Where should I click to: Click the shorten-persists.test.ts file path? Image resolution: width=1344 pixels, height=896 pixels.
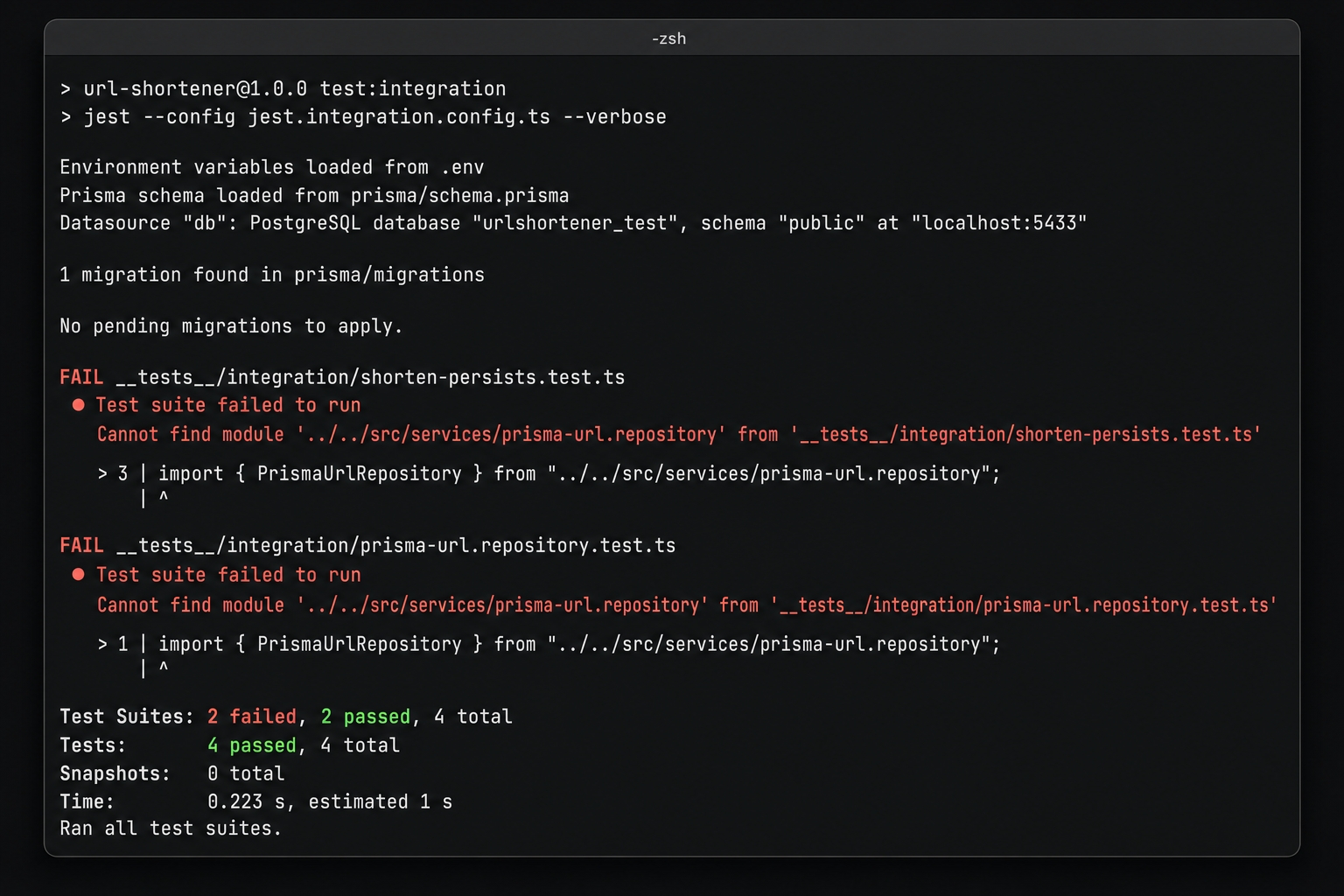(370, 377)
